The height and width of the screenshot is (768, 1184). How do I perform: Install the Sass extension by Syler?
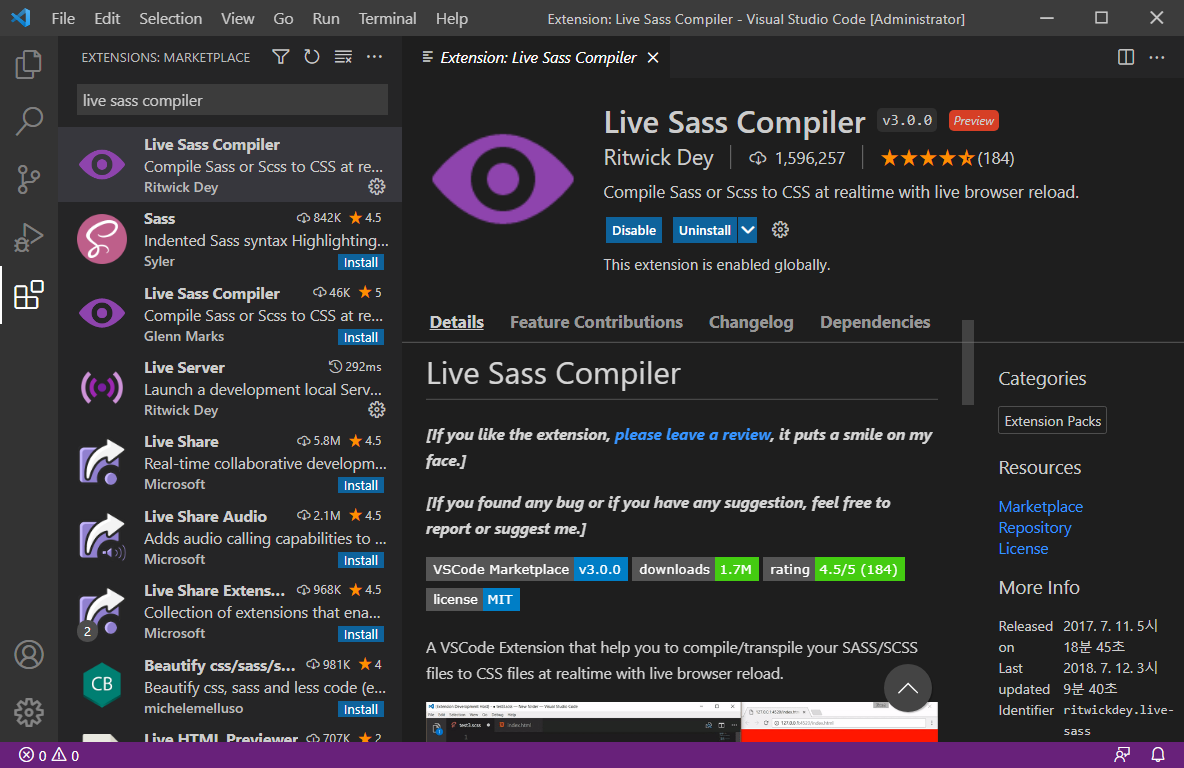click(361, 263)
